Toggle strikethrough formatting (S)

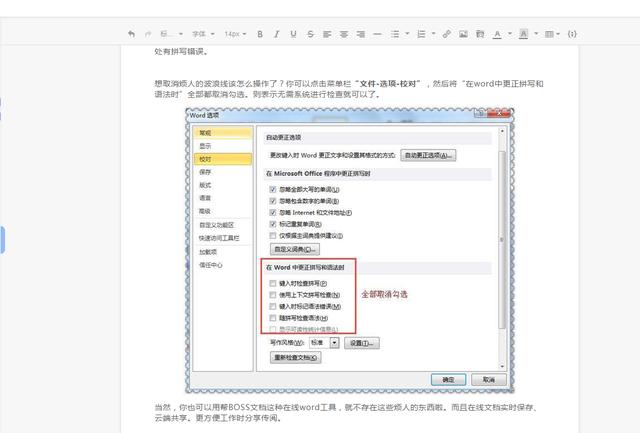click(x=311, y=34)
